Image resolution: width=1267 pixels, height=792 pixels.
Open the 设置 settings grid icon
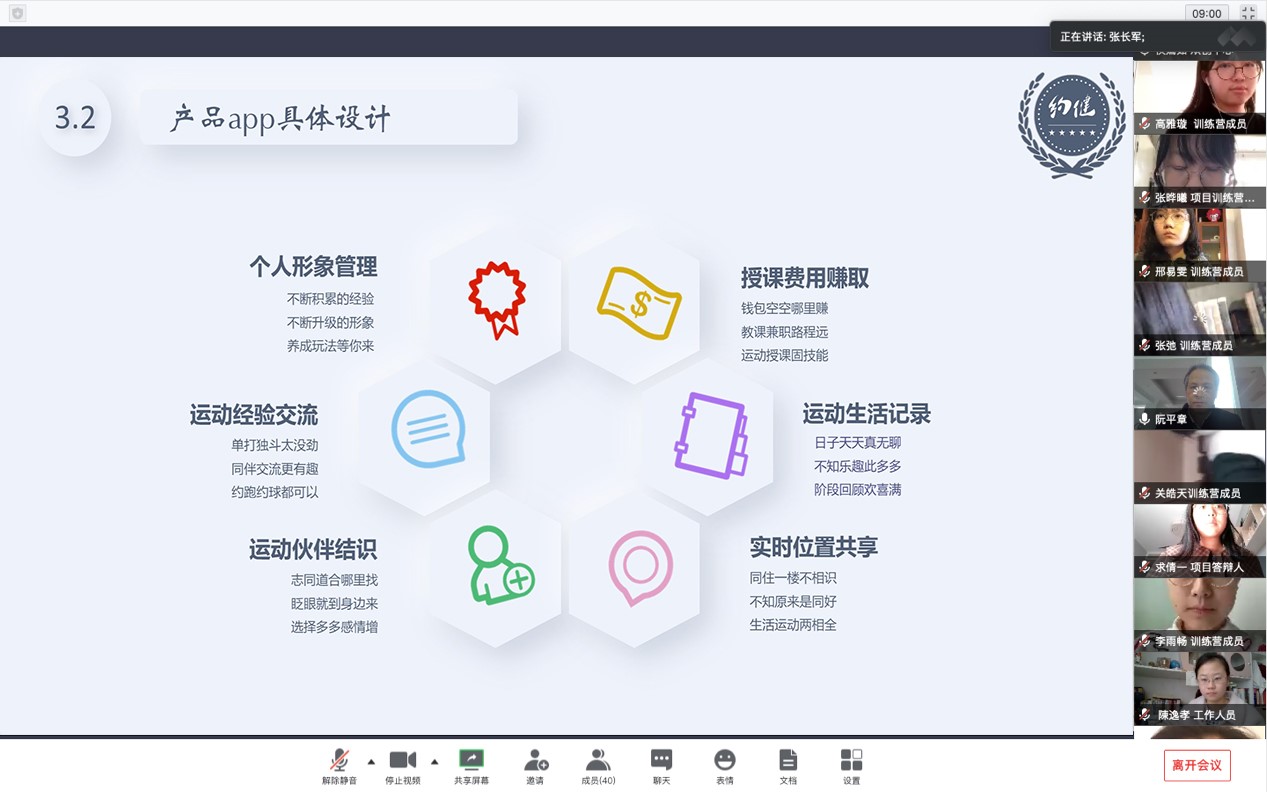pos(851,760)
